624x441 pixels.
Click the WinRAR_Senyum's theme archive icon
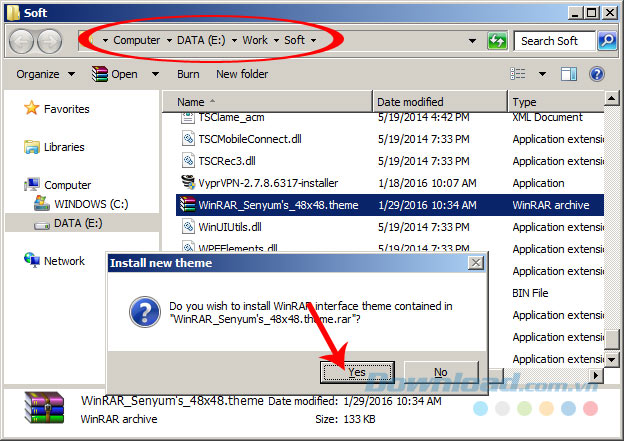point(187,205)
